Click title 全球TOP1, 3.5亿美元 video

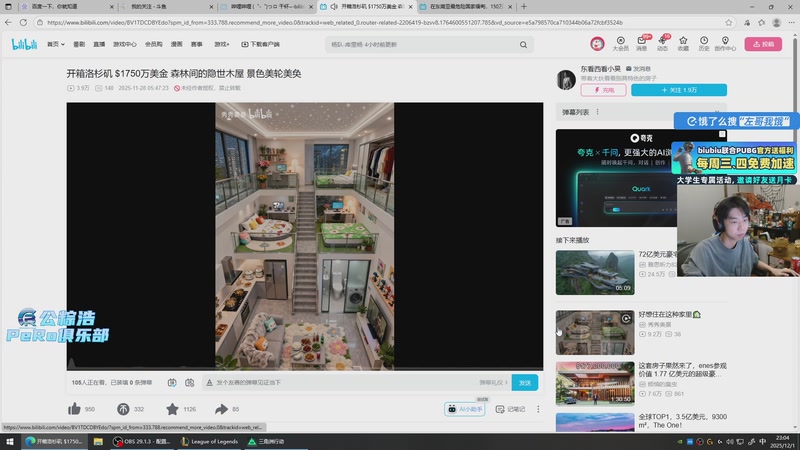tap(682, 420)
